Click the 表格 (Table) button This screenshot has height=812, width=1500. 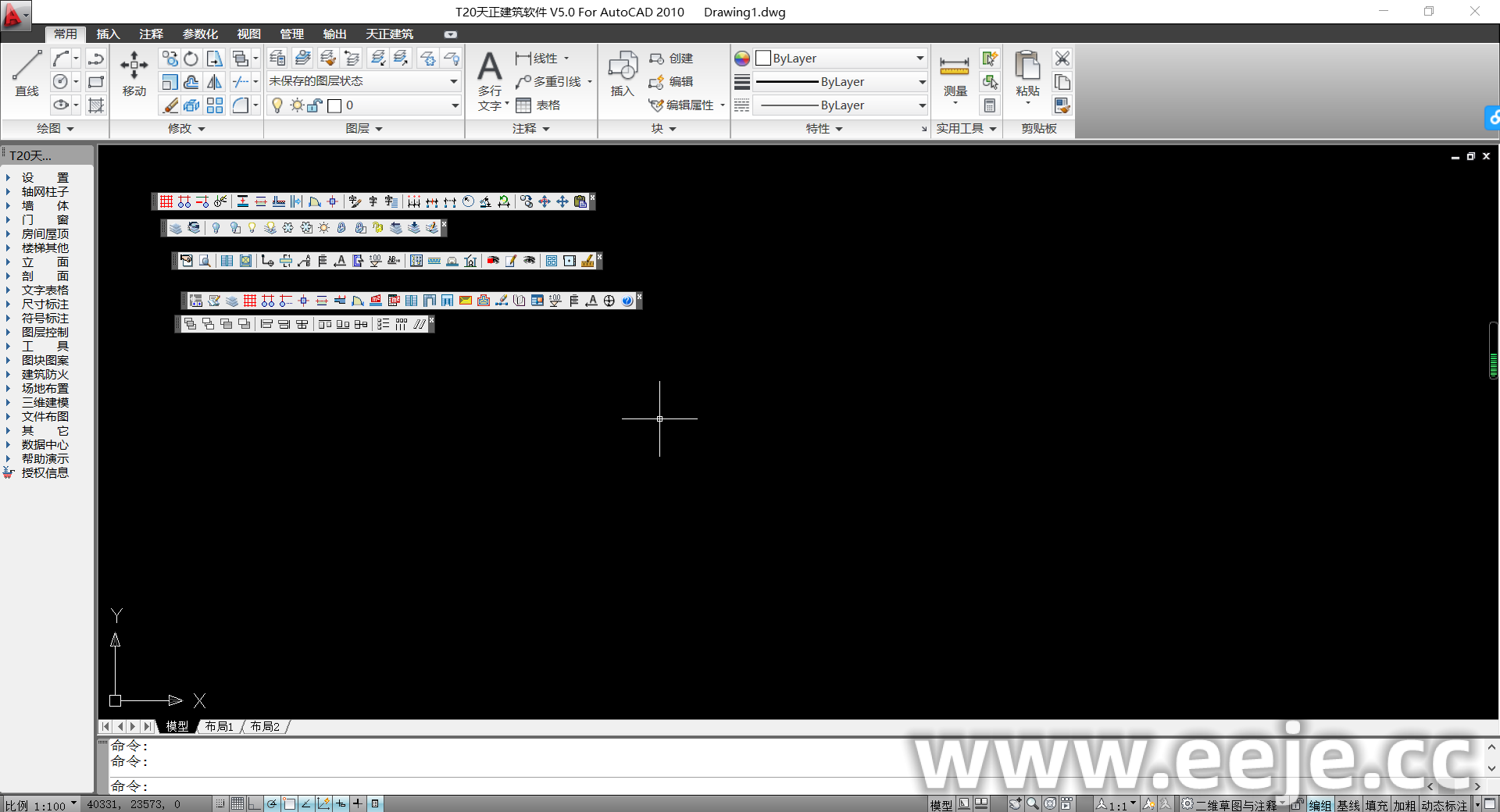coord(538,105)
